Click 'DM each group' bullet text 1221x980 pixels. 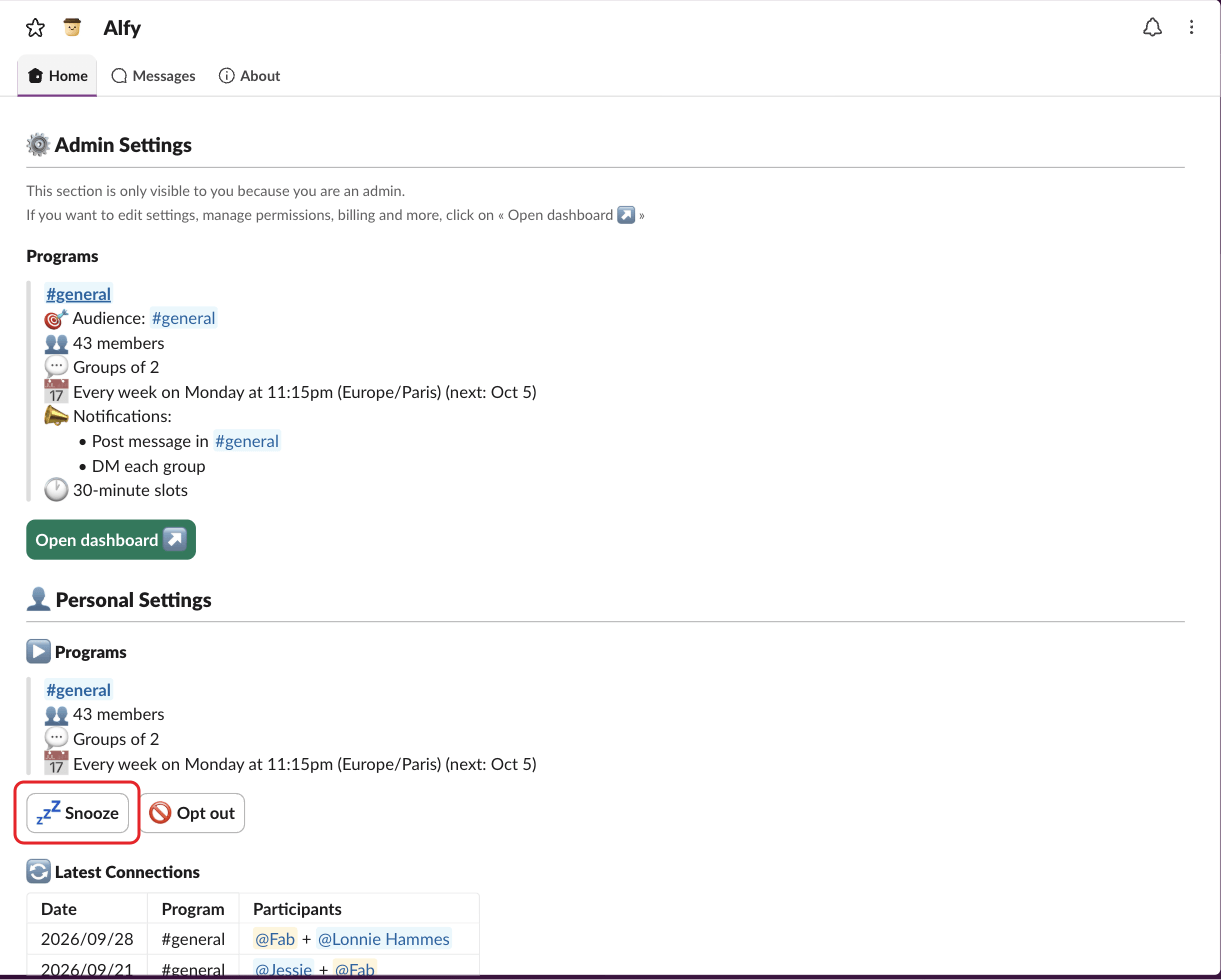[148, 466]
